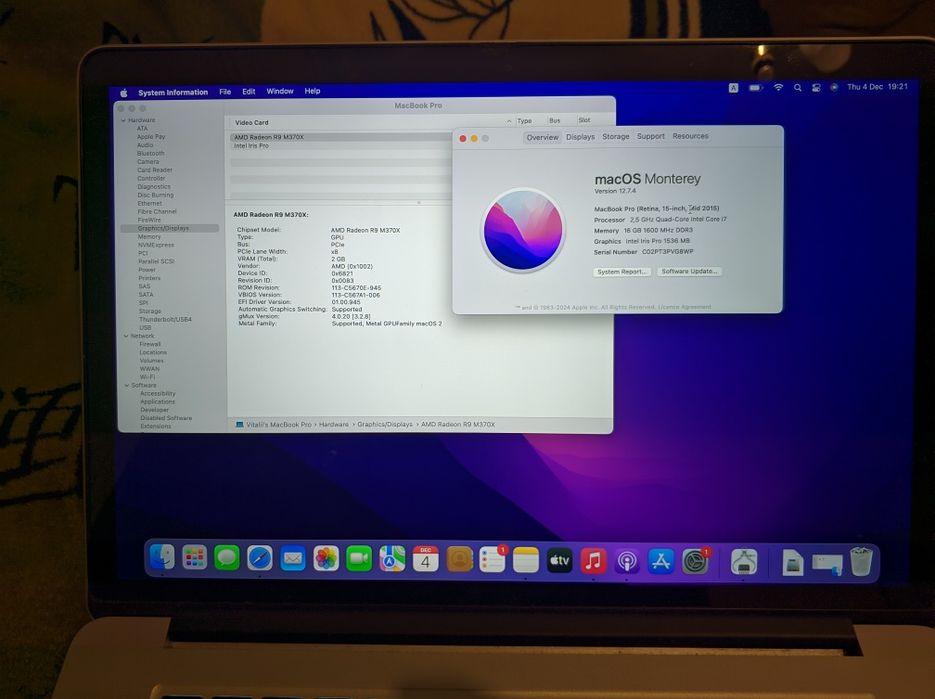Open the Music app in the Dock
Image resolution: width=935 pixels, height=699 pixels.
[x=593, y=561]
